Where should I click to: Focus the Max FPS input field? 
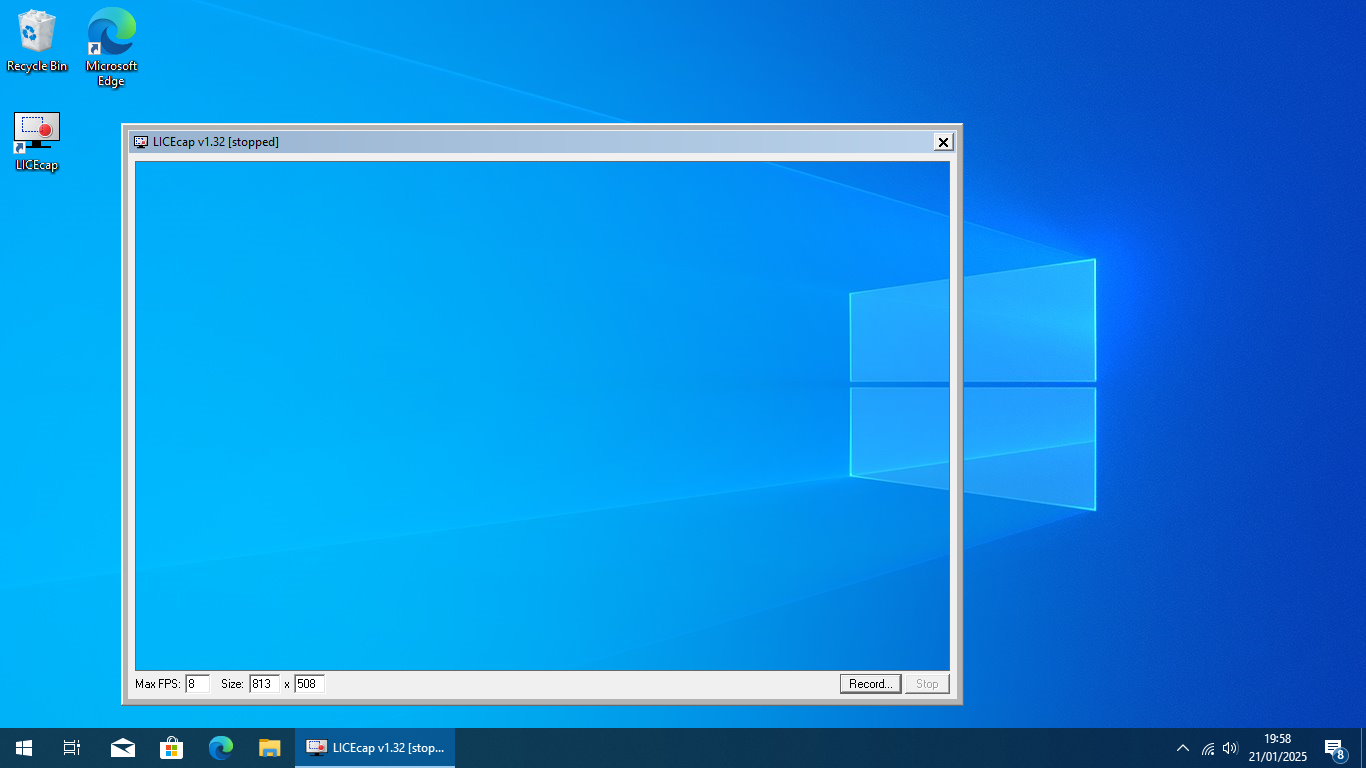197,684
